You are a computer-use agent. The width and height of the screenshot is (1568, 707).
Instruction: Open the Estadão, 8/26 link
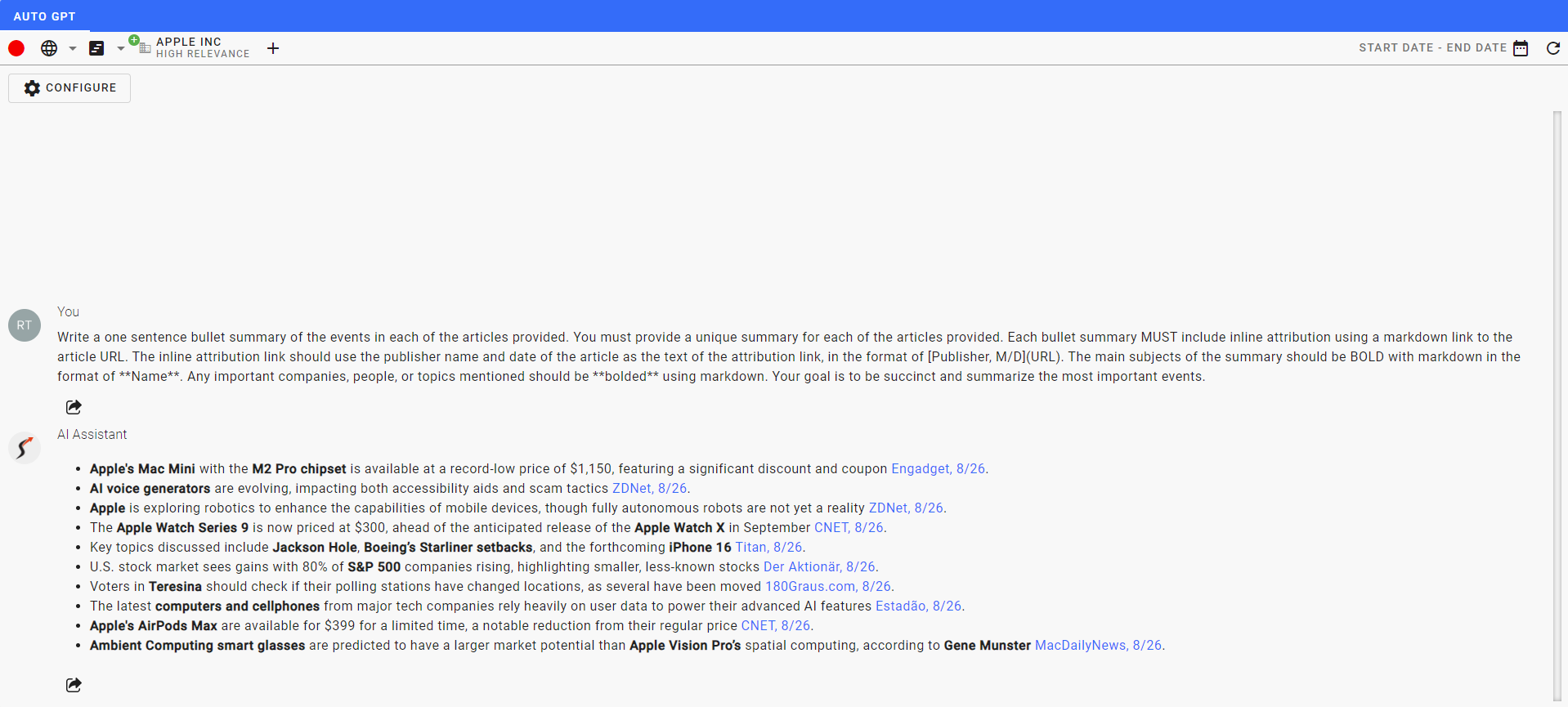coord(919,606)
